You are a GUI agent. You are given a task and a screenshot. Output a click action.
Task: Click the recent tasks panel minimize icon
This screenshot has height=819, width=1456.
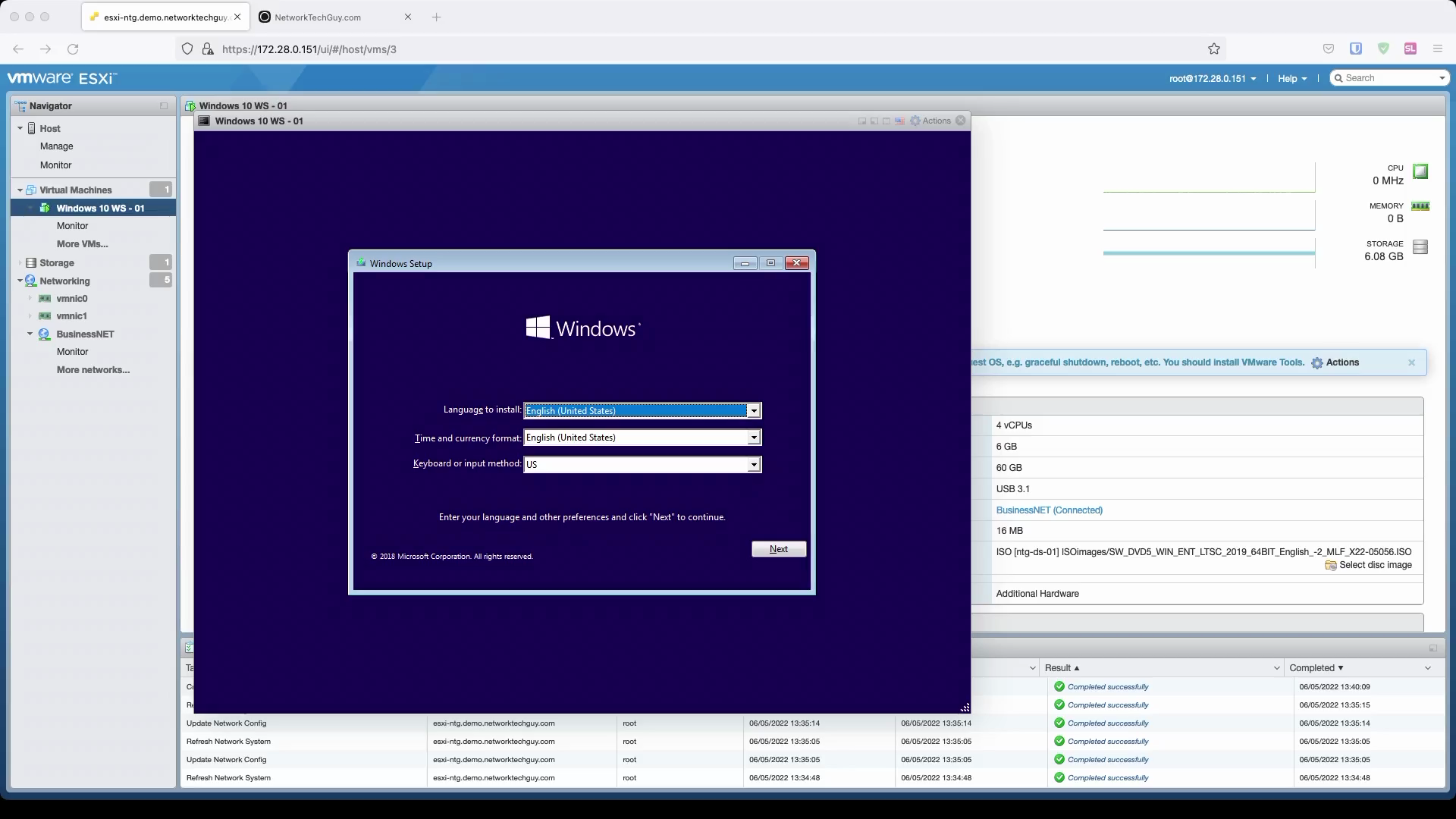[1433, 648]
